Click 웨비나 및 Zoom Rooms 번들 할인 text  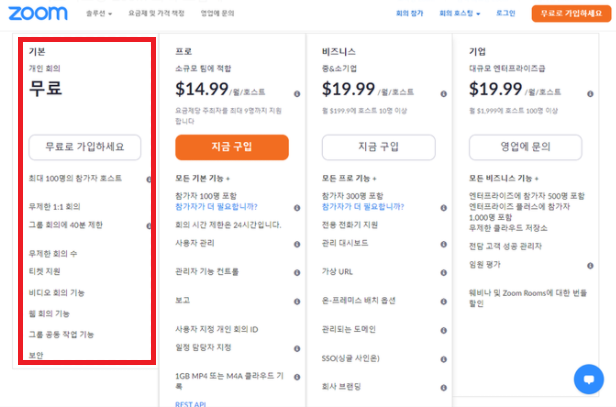pos(528,298)
